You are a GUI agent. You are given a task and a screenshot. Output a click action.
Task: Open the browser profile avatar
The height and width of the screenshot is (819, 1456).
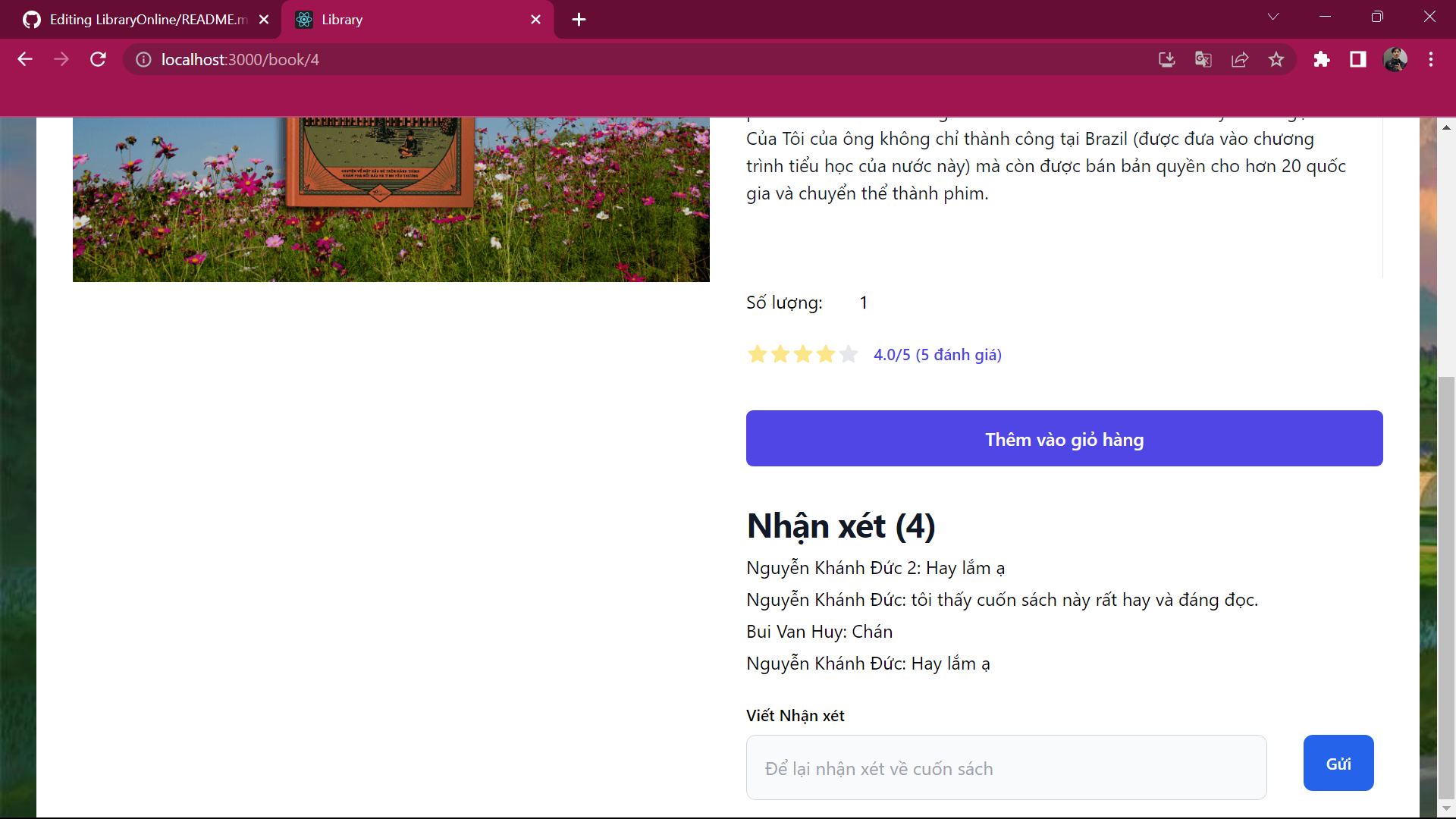coord(1396,59)
